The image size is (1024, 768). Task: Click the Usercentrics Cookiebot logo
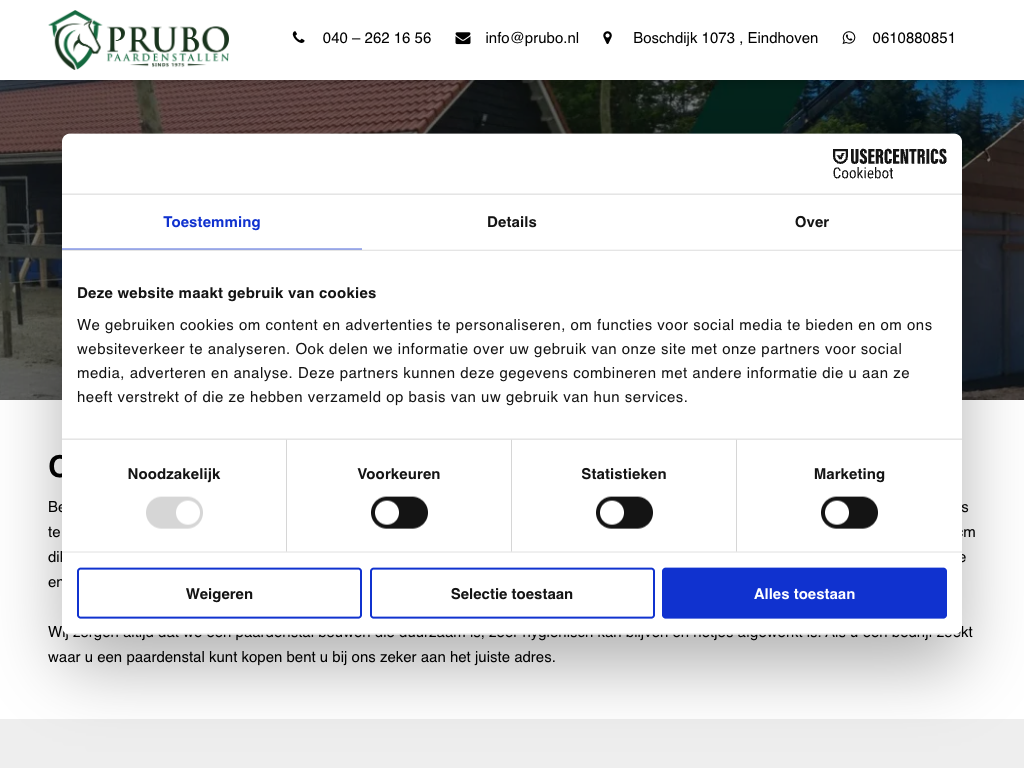point(889,164)
